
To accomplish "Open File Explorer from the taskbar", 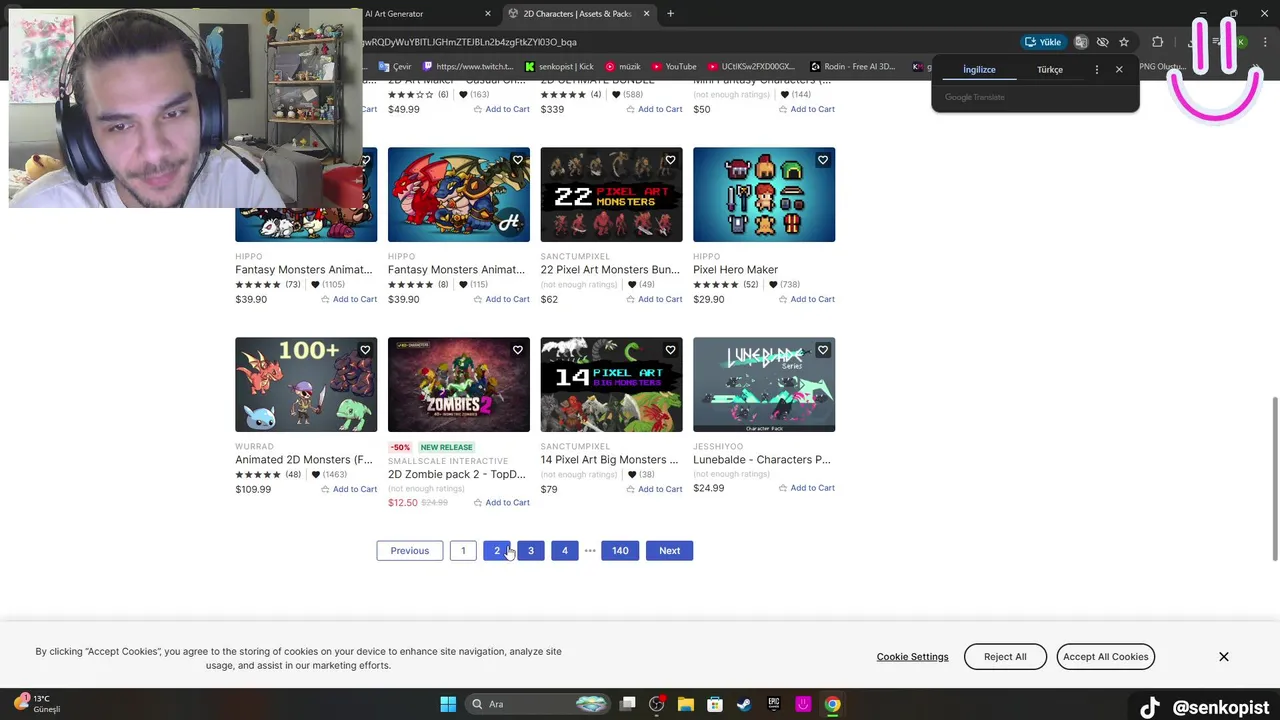I will pyautogui.click(x=686, y=704).
